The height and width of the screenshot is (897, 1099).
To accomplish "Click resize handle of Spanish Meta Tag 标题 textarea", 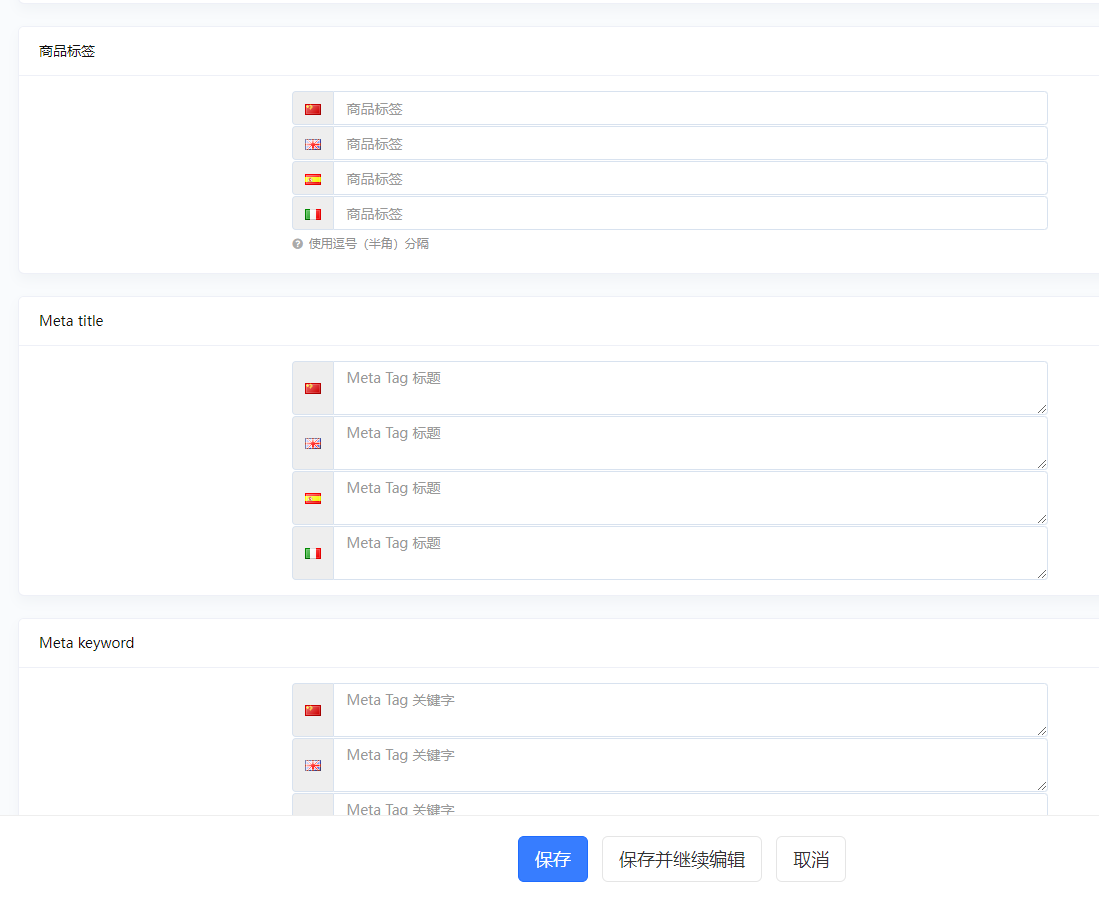I will 1042,519.
